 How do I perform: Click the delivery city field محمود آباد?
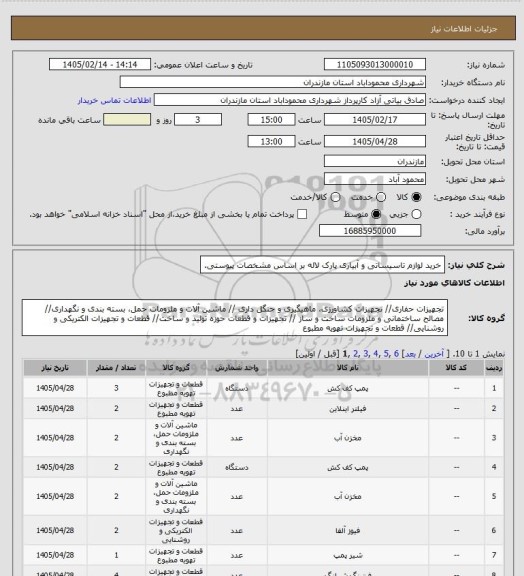pyautogui.click(x=375, y=179)
